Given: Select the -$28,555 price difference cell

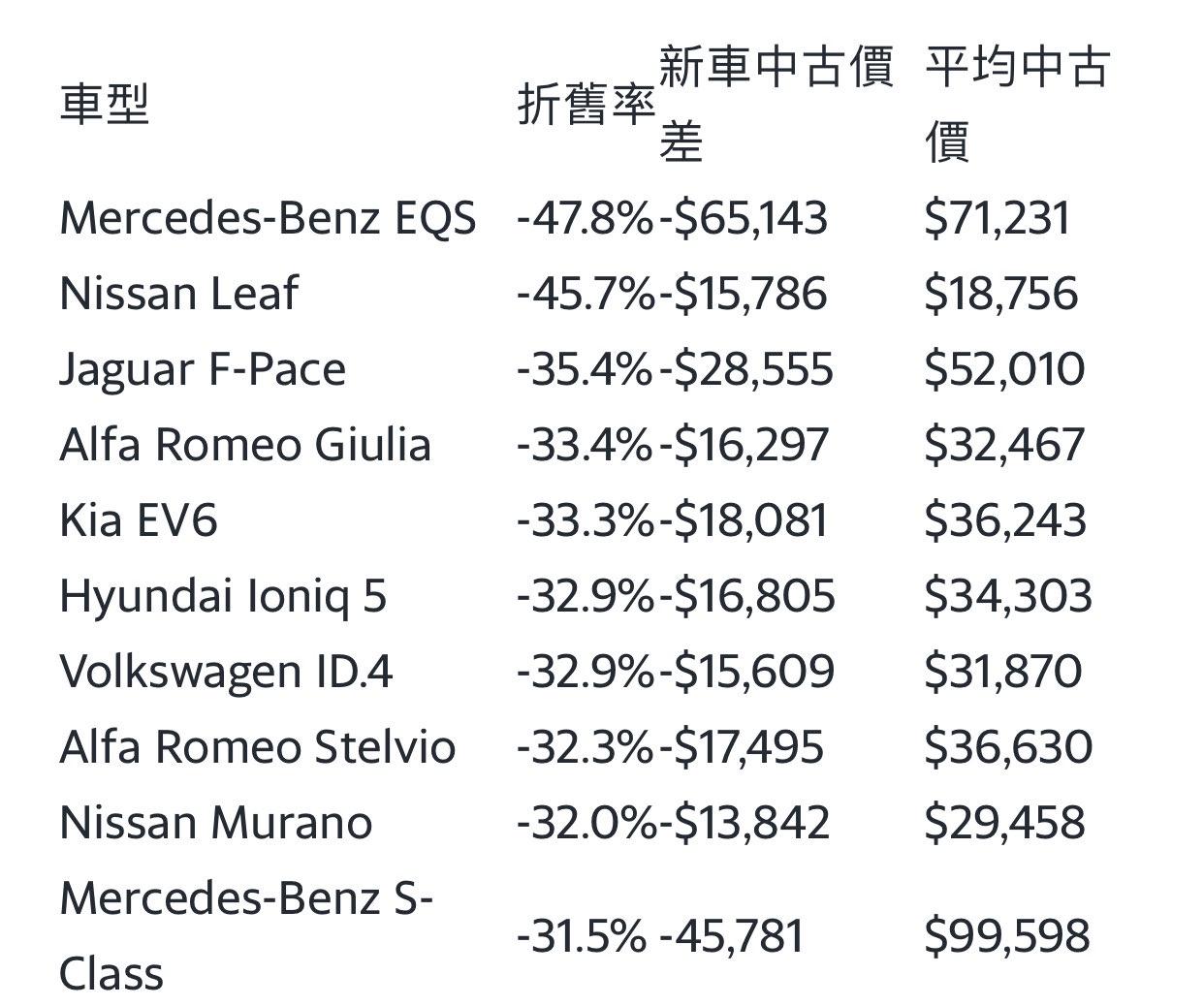Looking at the screenshot, I should [746, 369].
